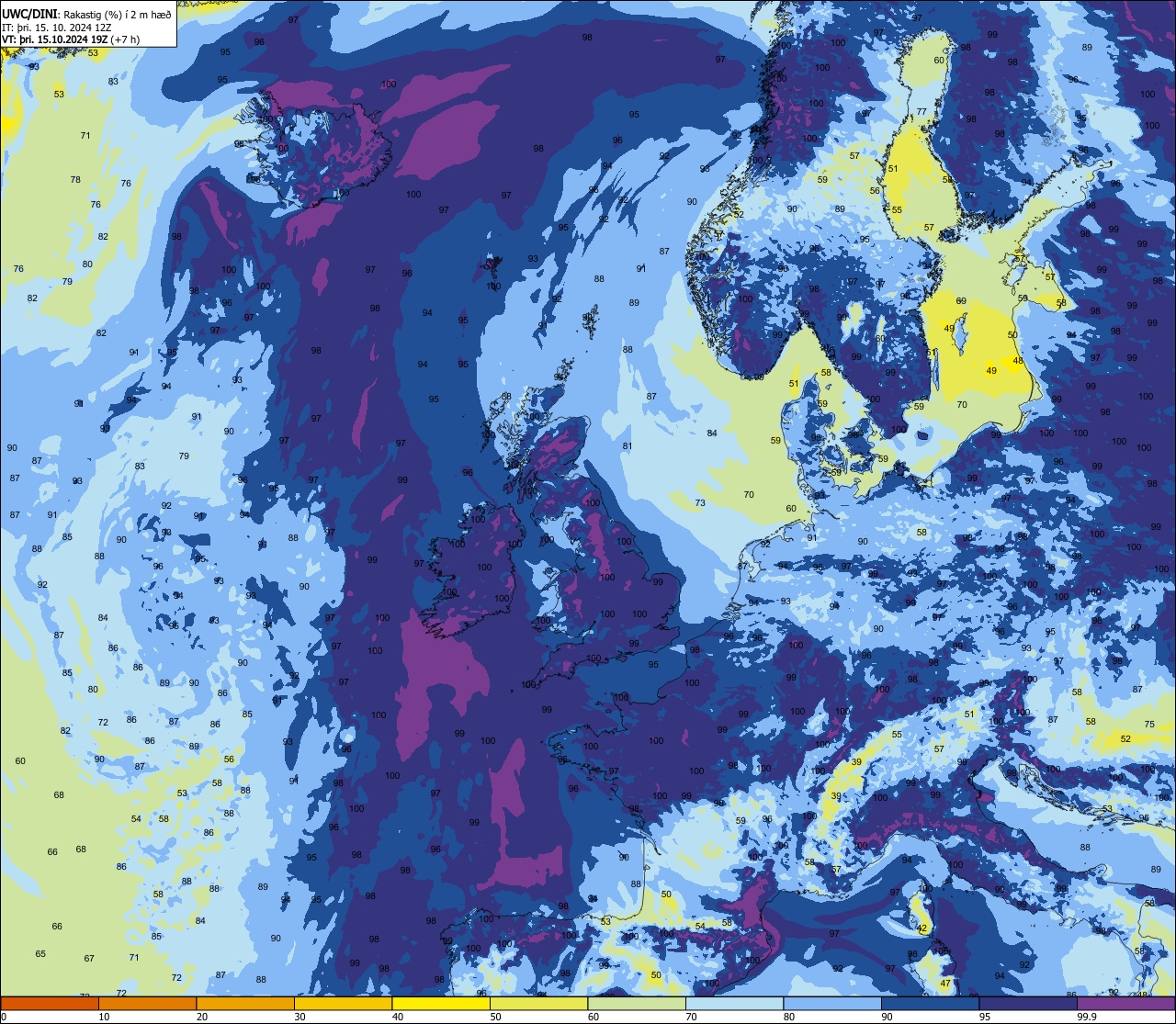Click the 60–70% pale green legend swatch
1176x1024 pixels.
(x=637, y=1003)
